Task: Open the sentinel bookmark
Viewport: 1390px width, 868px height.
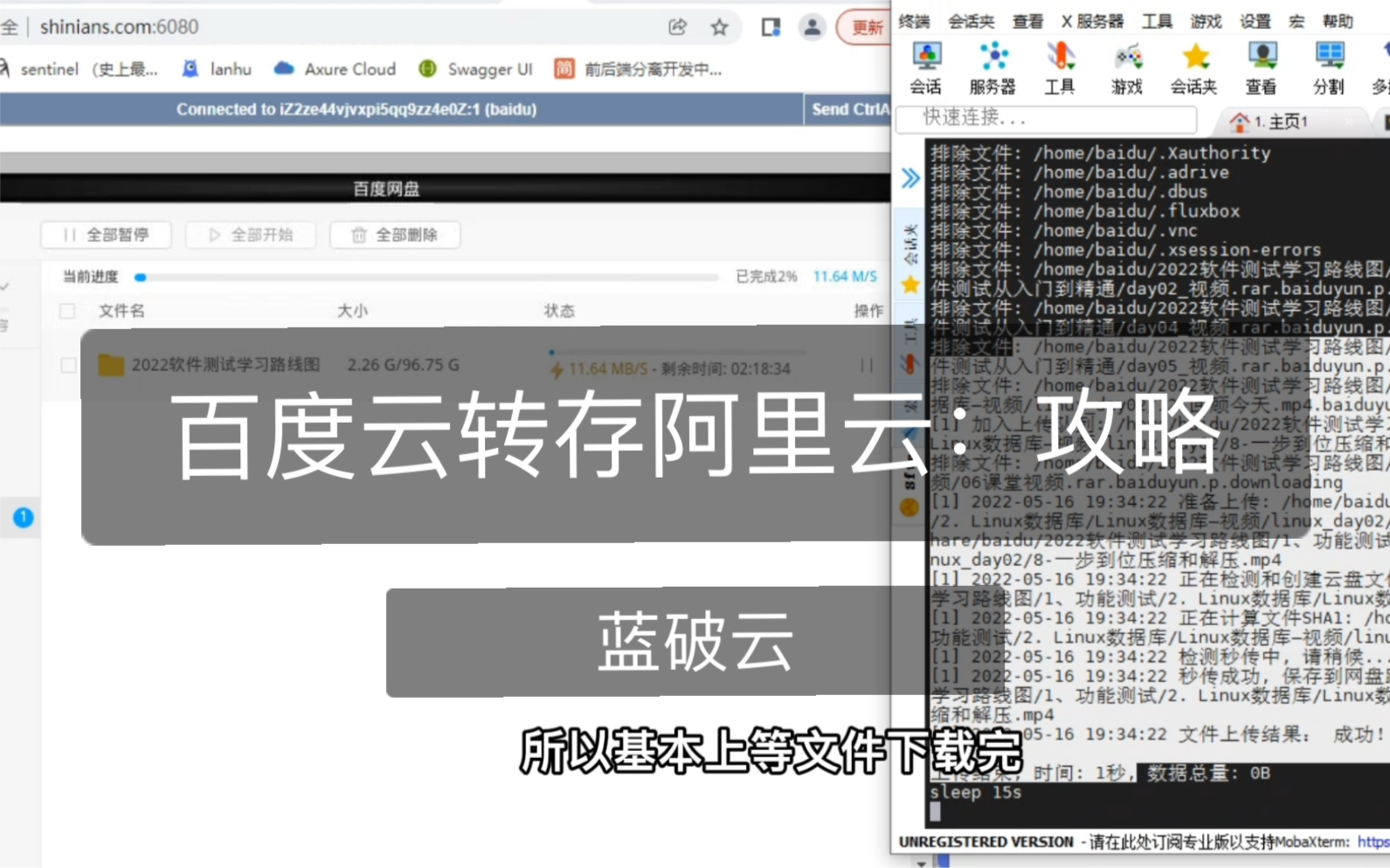Action: click(x=80, y=69)
